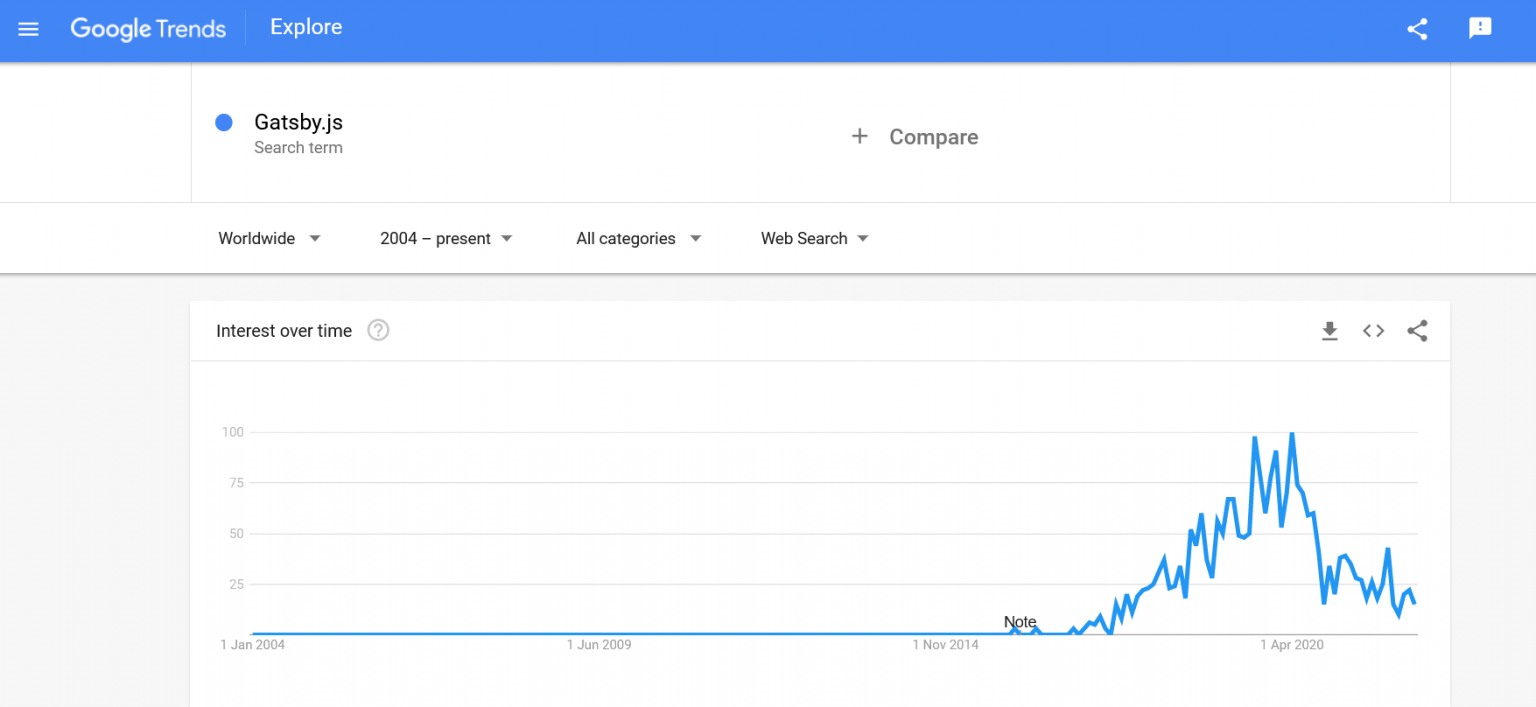Click the Compare button

coord(933,137)
